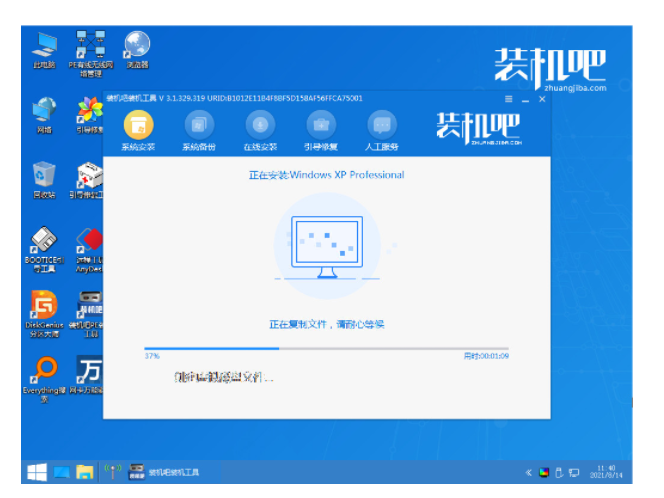Open the installer hamburger menu
Viewport: 664px width, 498px height.
click(509, 99)
